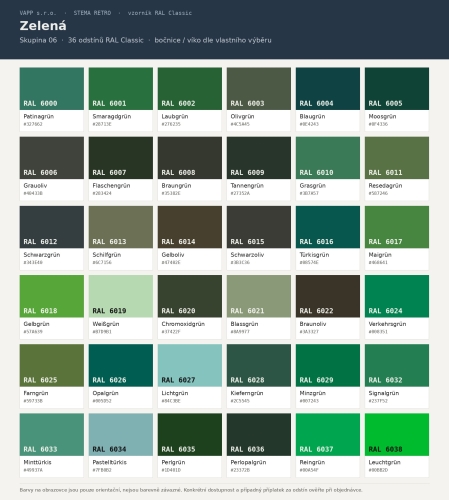Select RAL 6014 Gelboliv swatch
Viewport: 449px width, 500px height.
tap(190, 227)
